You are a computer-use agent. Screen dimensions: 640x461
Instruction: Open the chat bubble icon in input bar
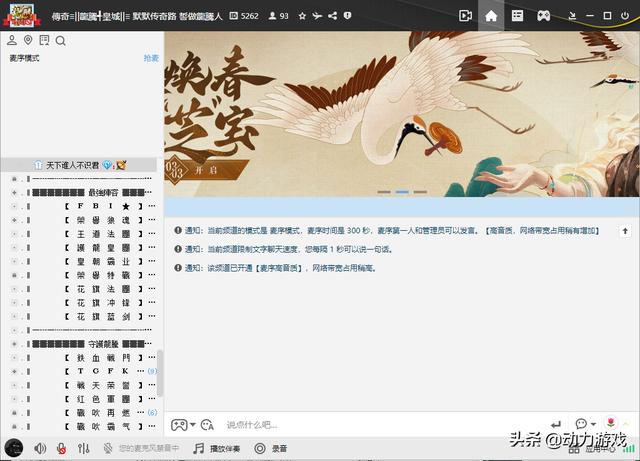click(x=581, y=423)
